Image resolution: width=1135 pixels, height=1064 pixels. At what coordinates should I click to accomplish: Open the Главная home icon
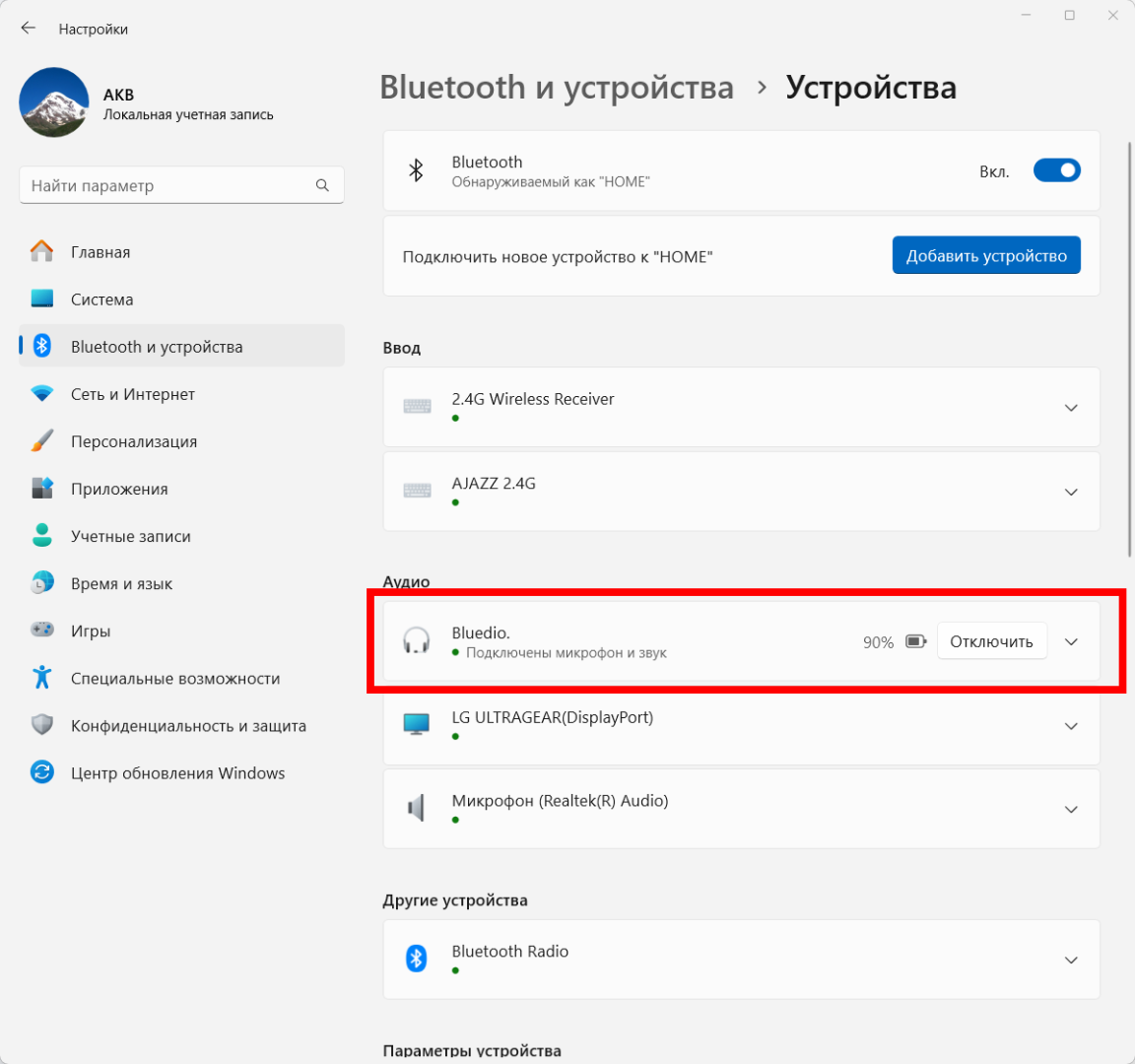pos(42,251)
